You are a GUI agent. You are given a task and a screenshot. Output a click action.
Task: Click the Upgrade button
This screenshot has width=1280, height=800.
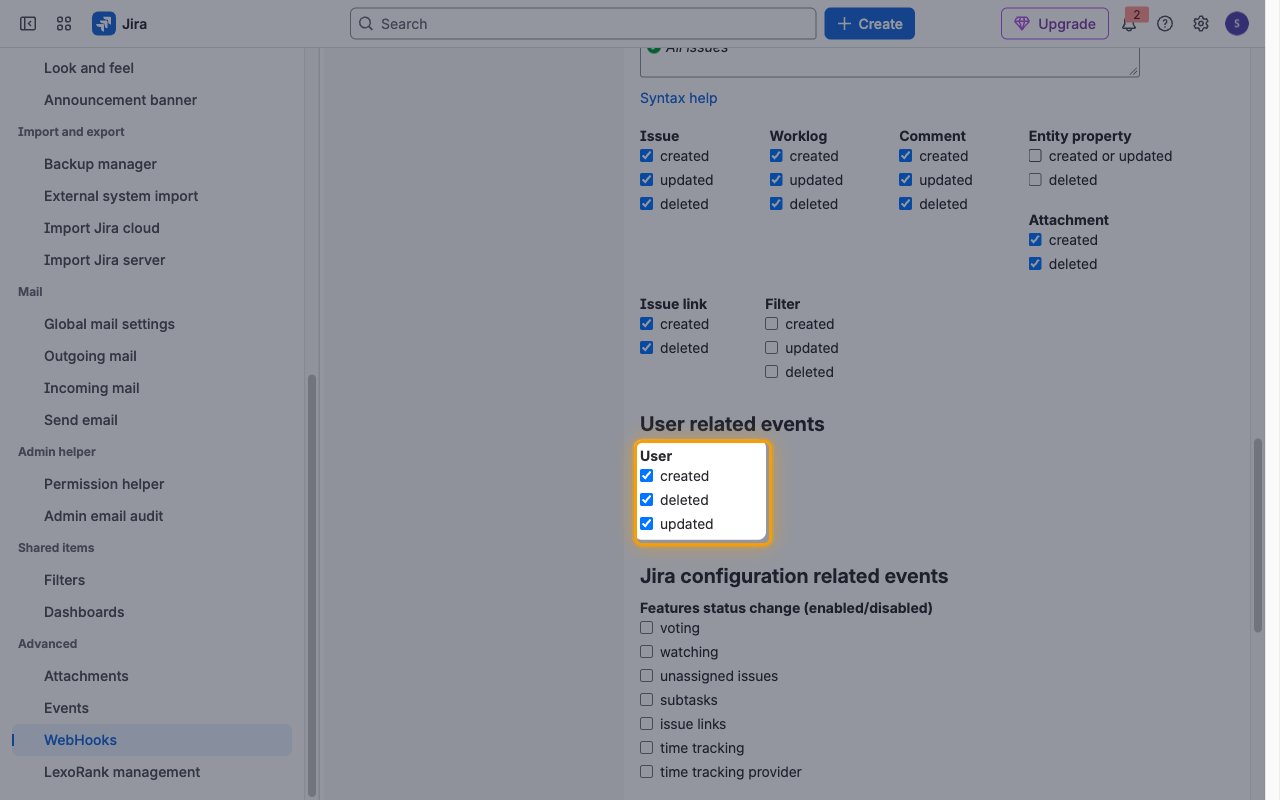(x=1054, y=24)
